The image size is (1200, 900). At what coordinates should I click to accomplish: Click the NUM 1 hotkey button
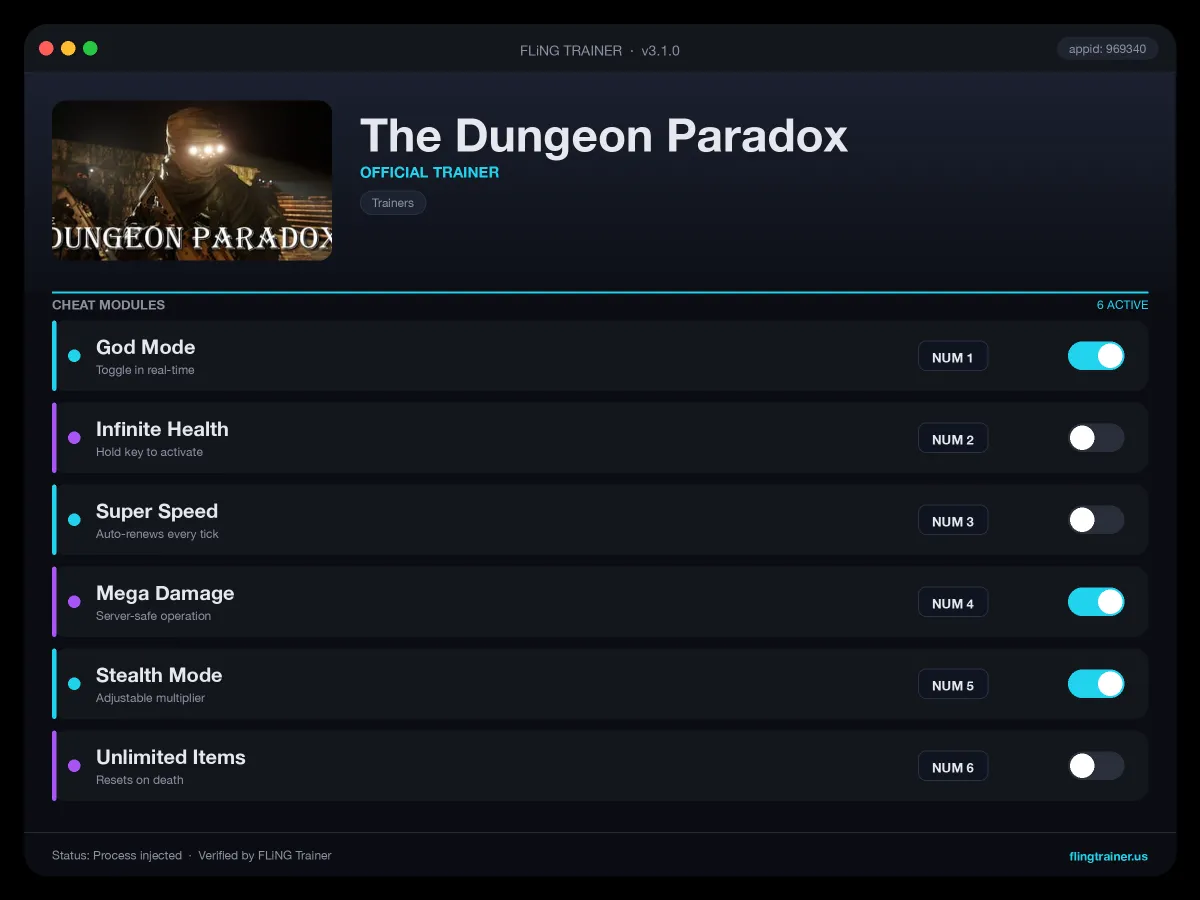[953, 357]
